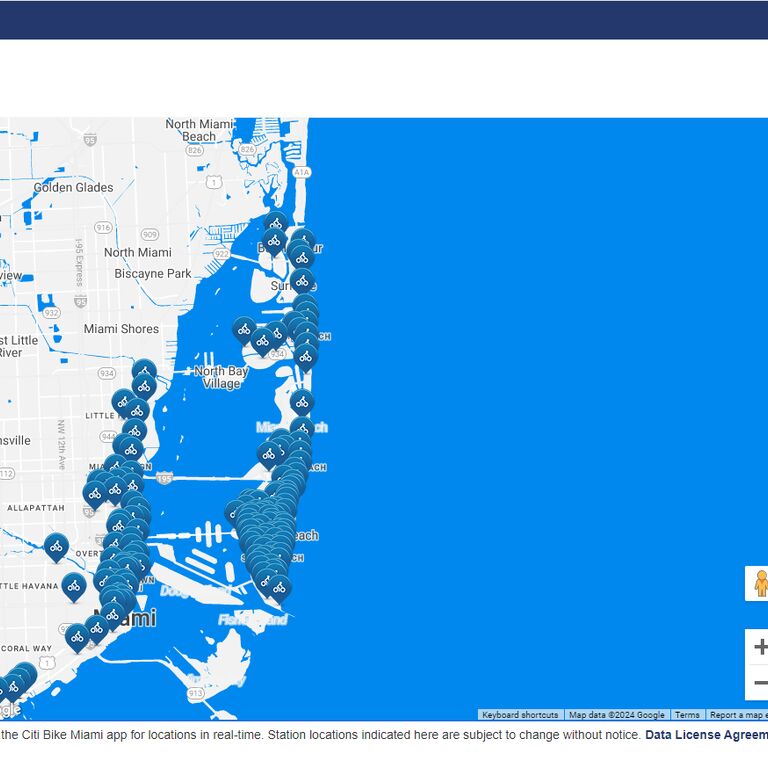
Task: Report a map error
Action: click(x=738, y=715)
